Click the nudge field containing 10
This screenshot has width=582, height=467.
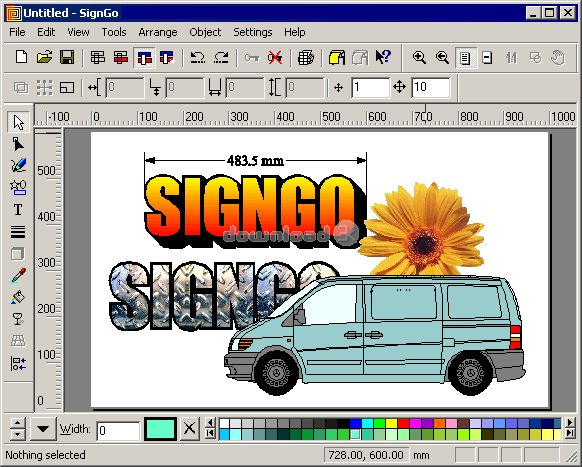(431, 88)
